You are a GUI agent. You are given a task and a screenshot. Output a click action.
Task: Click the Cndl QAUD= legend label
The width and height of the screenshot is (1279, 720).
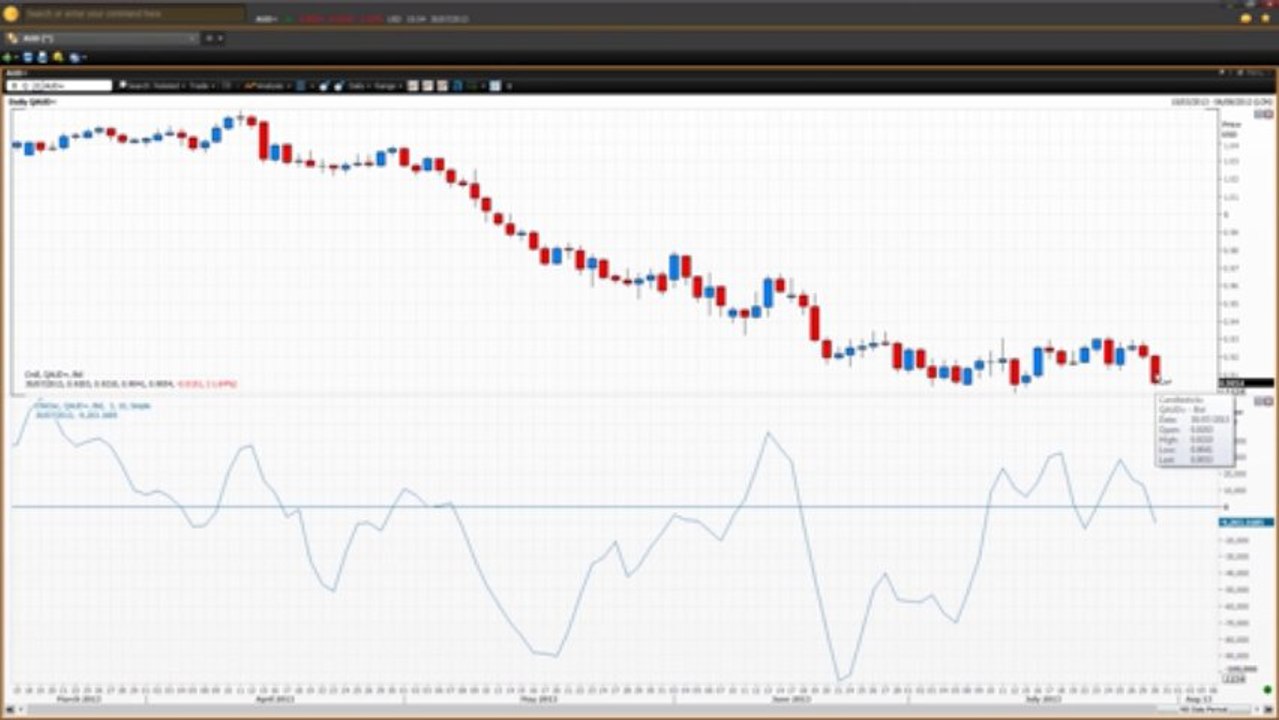pyautogui.click(x=54, y=375)
